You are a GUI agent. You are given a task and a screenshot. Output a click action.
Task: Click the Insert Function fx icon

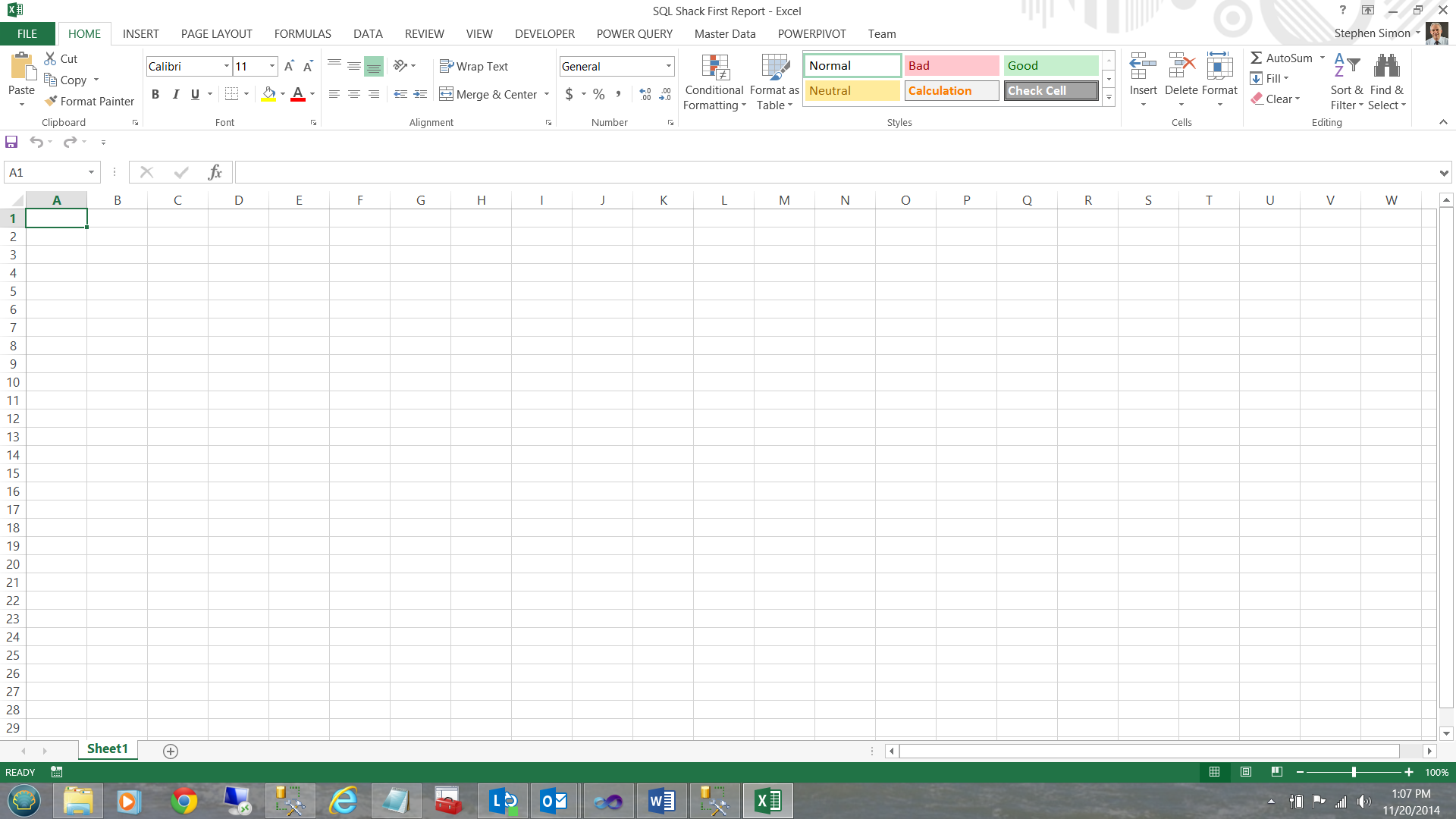215,173
